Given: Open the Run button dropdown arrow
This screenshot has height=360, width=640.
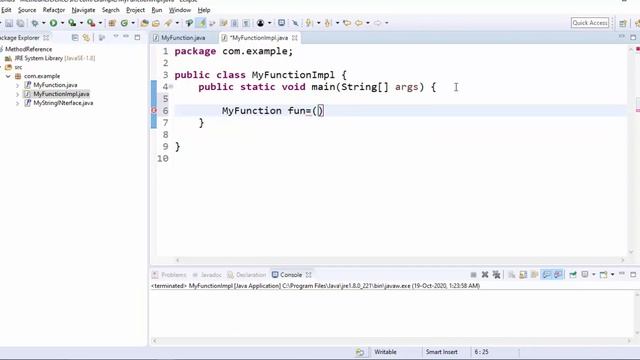Looking at the screenshot, I should tap(62, 23).
